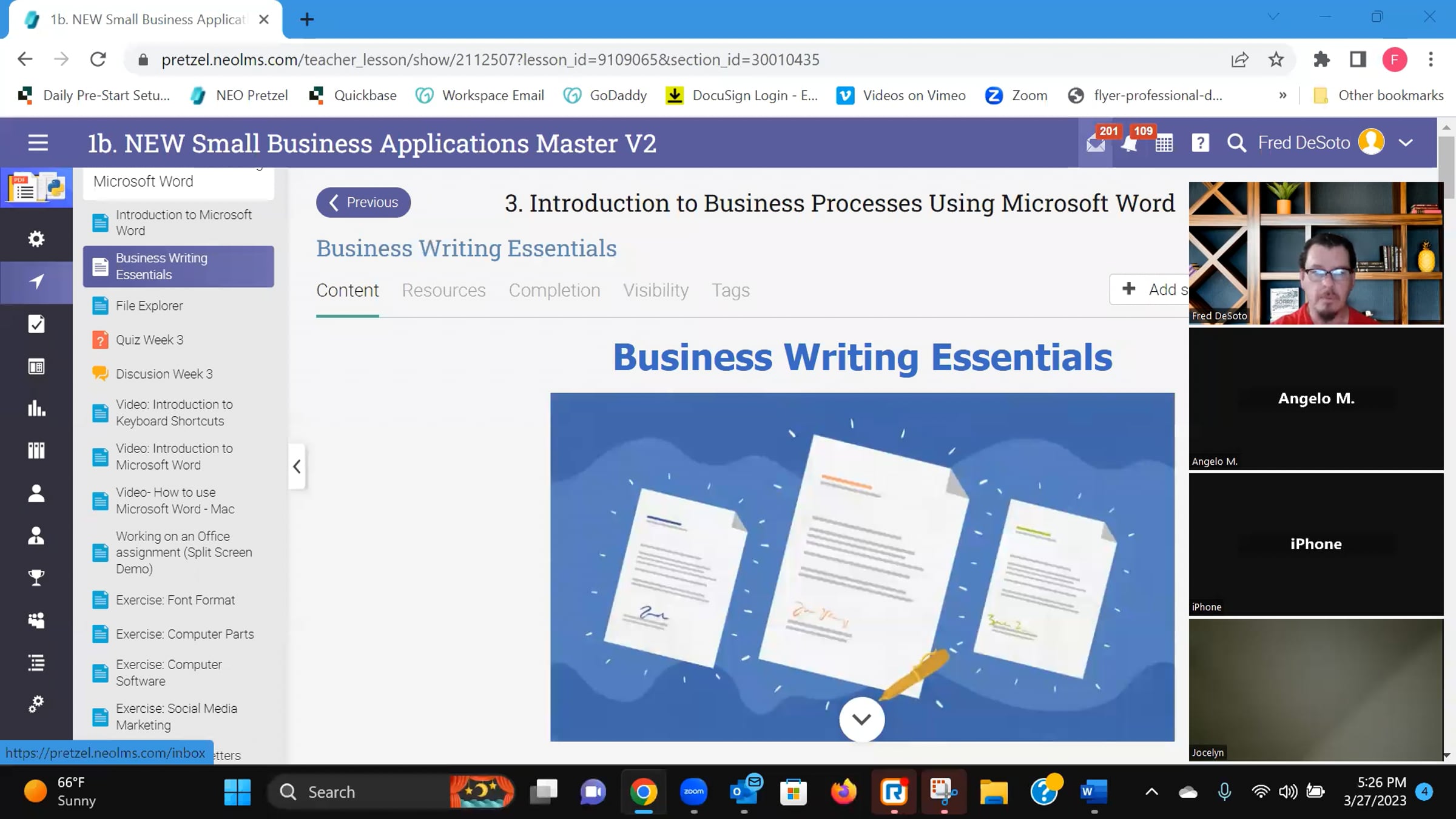The height and width of the screenshot is (819, 1456).
Task: Click the Previous button
Action: 363,202
